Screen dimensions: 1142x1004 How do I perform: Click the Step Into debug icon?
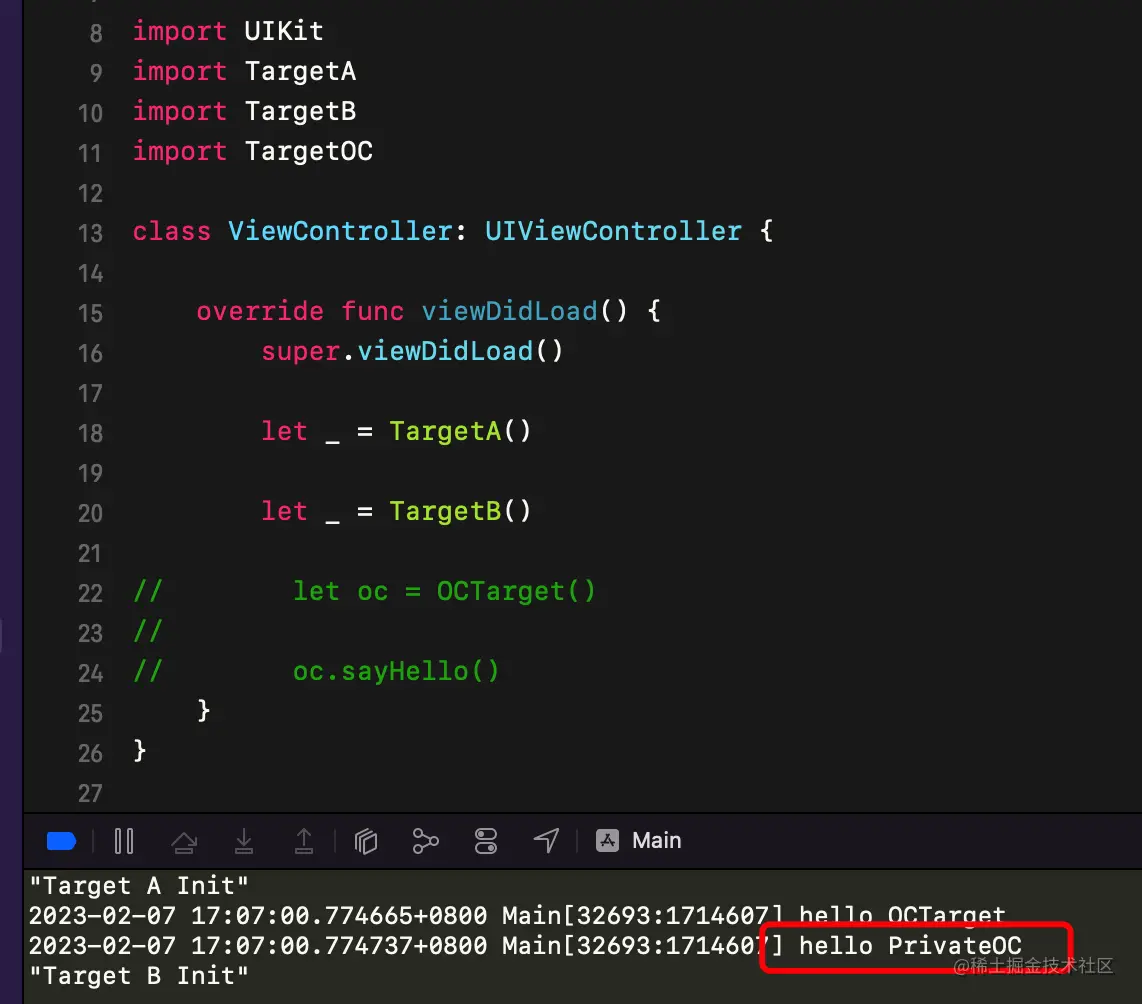point(244,841)
